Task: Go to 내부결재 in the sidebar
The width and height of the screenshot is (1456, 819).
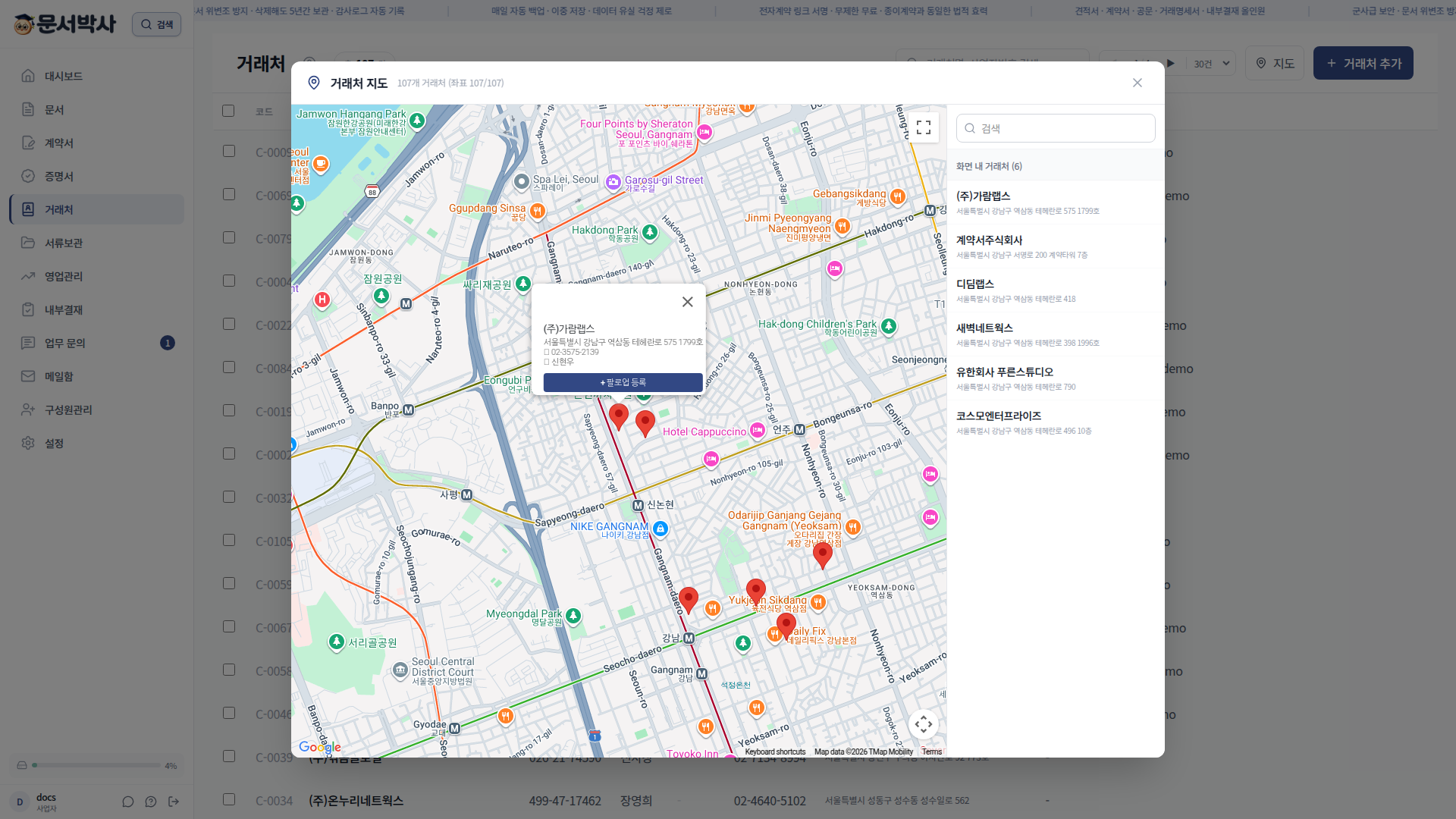Action: pos(96,309)
